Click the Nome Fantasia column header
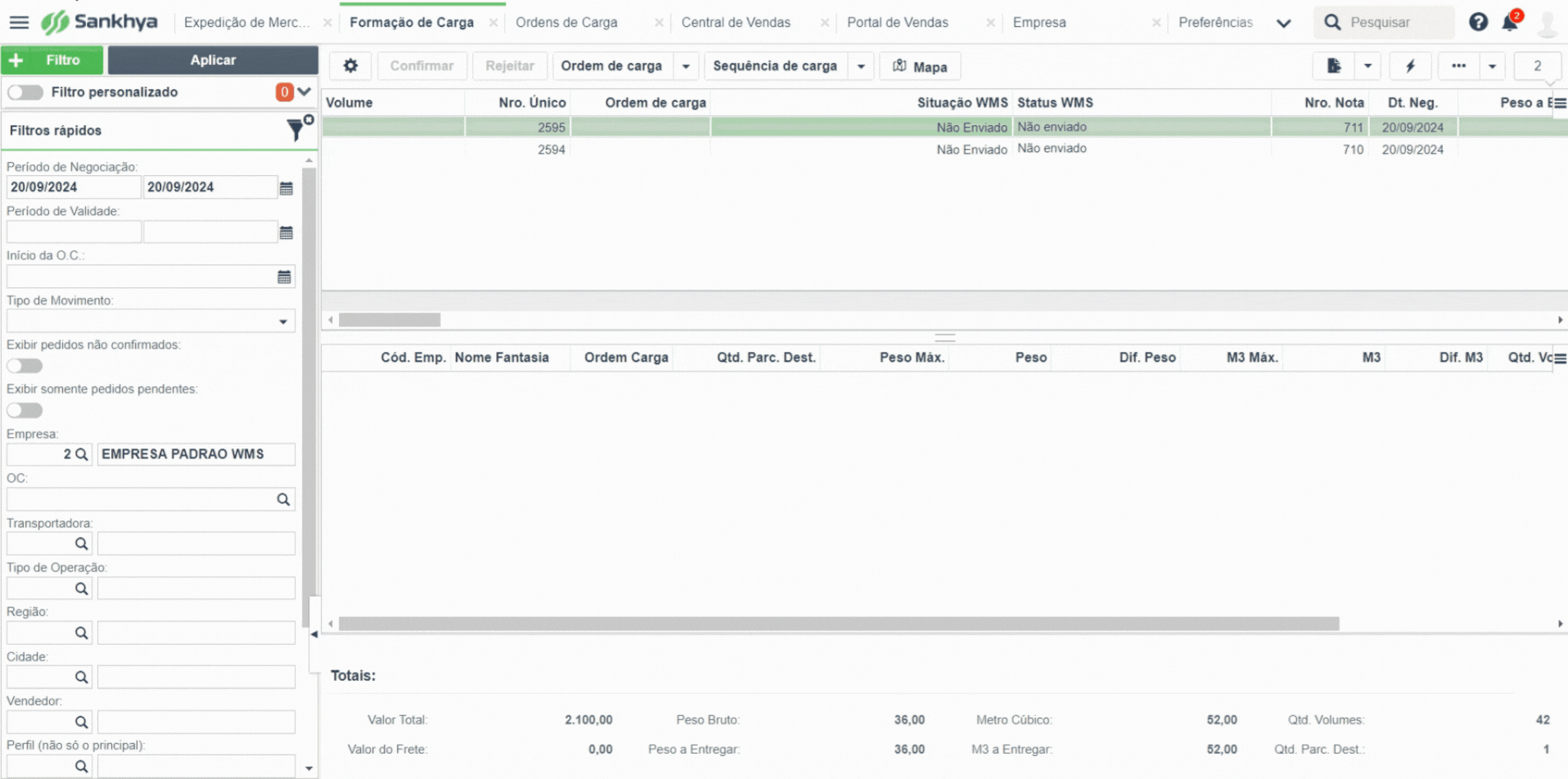The width and height of the screenshot is (1568, 779). click(x=502, y=358)
